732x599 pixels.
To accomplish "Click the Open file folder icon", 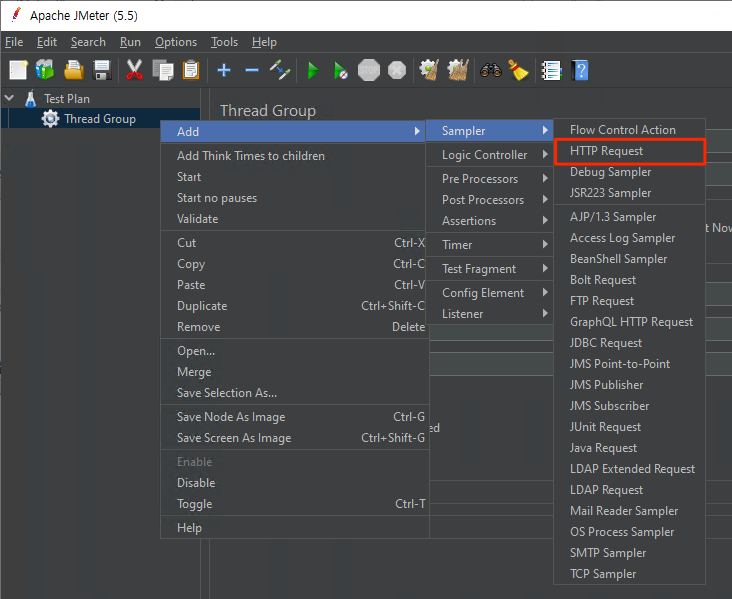I will point(74,70).
